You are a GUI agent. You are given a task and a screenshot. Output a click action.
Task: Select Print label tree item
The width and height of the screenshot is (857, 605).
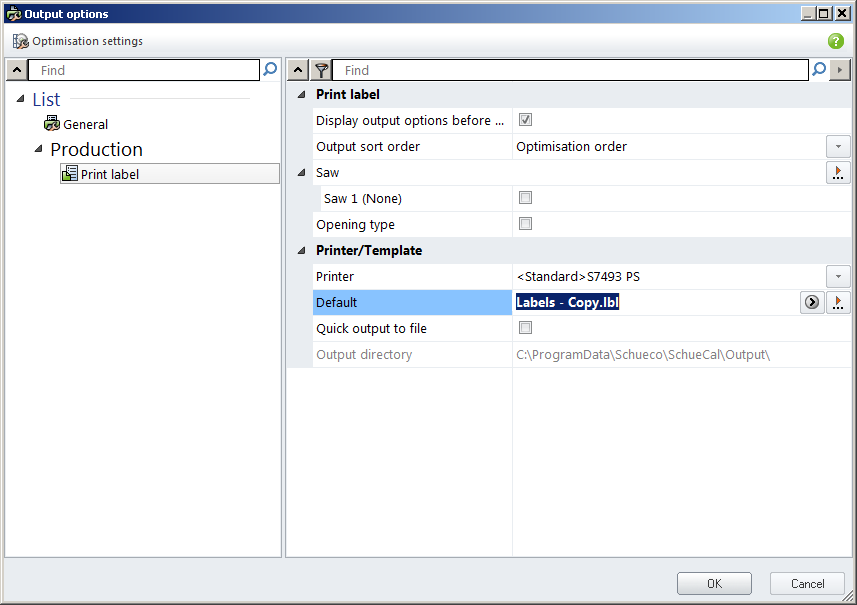[x=109, y=174]
